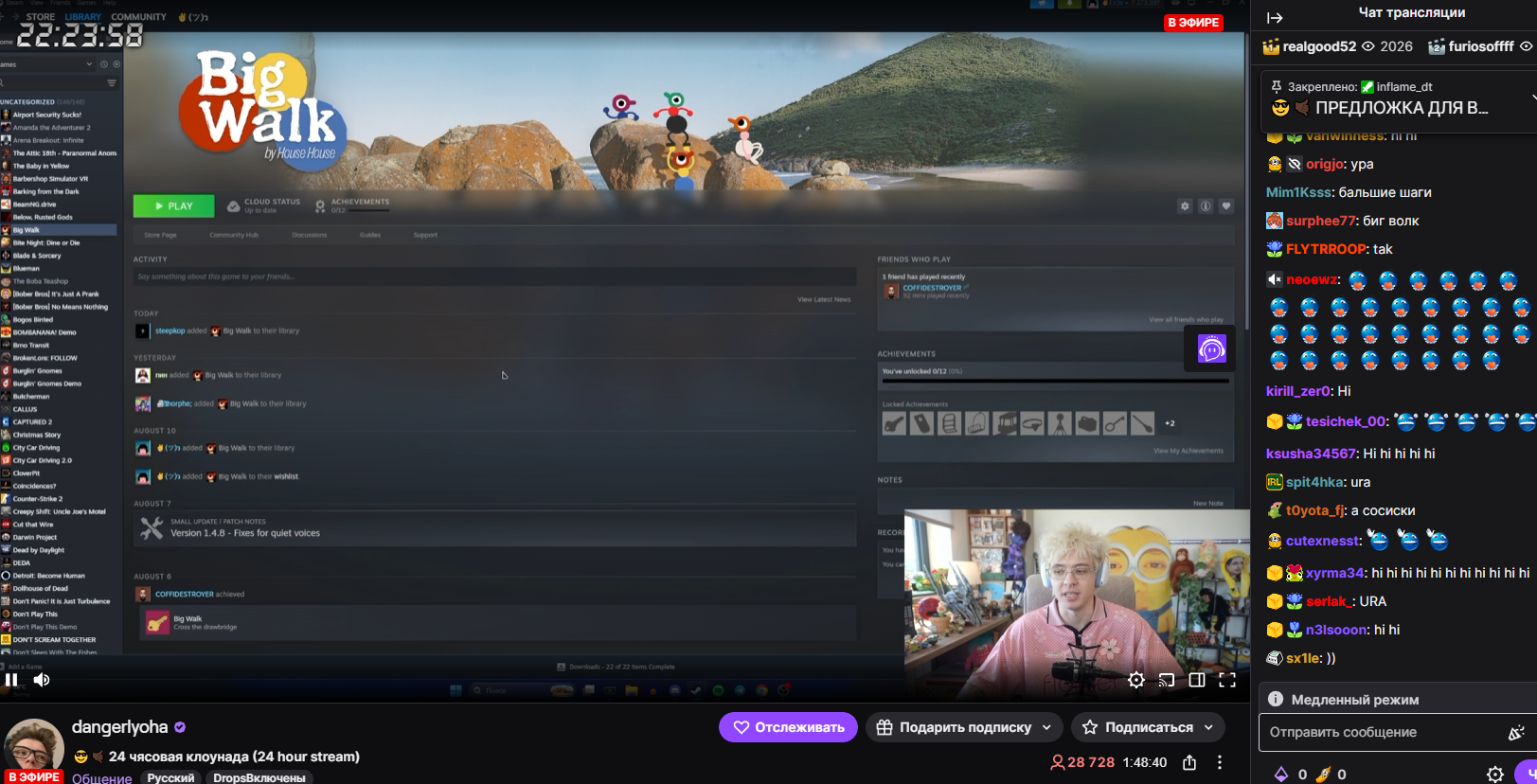The image size is (1537, 784).
Task: Toggle theater mode on the player
Action: (1197, 680)
